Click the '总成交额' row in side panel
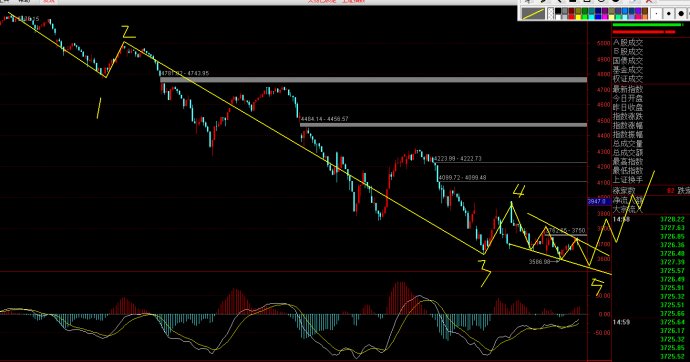The image size is (690, 362). [x=628, y=152]
